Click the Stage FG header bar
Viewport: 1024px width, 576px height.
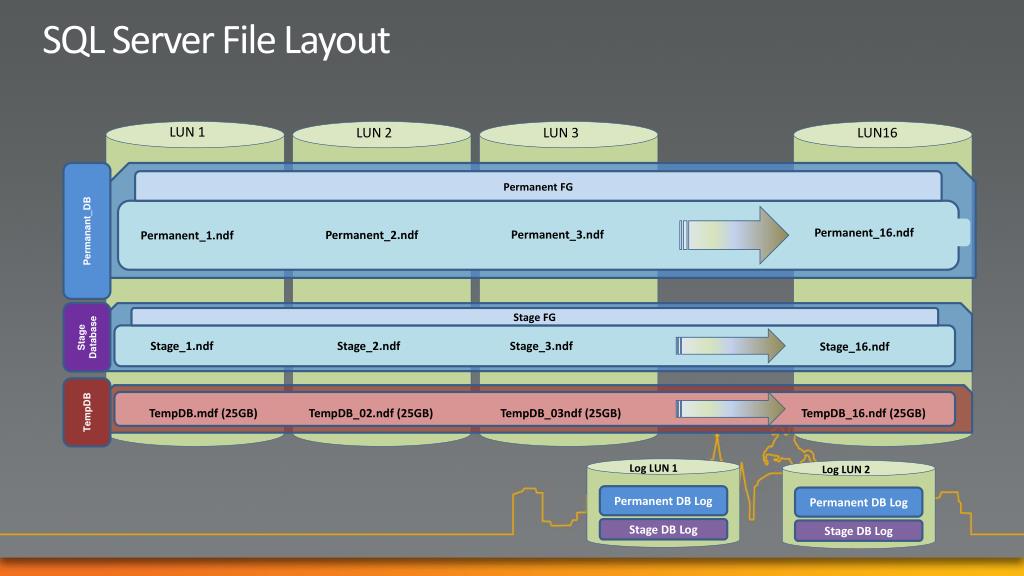(x=534, y=317)
